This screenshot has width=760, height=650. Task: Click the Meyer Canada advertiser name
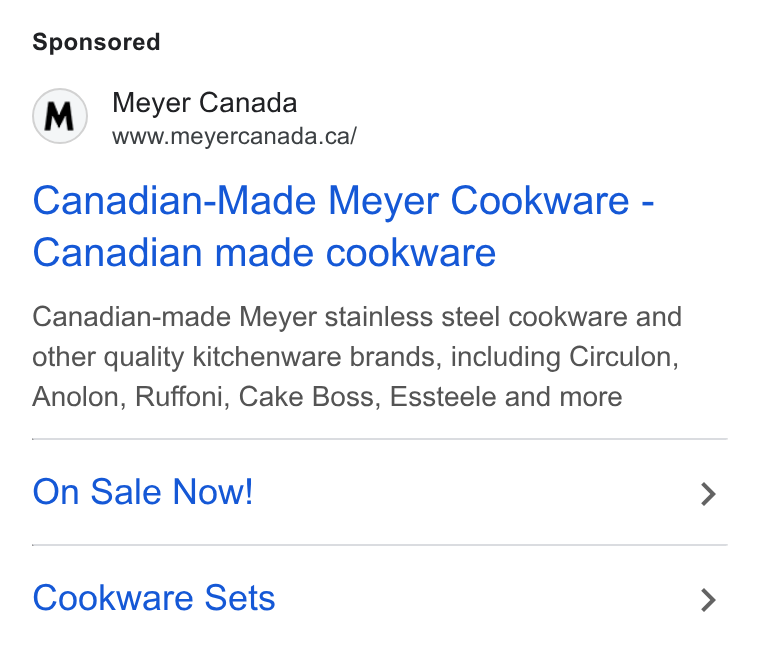[205, 103]
